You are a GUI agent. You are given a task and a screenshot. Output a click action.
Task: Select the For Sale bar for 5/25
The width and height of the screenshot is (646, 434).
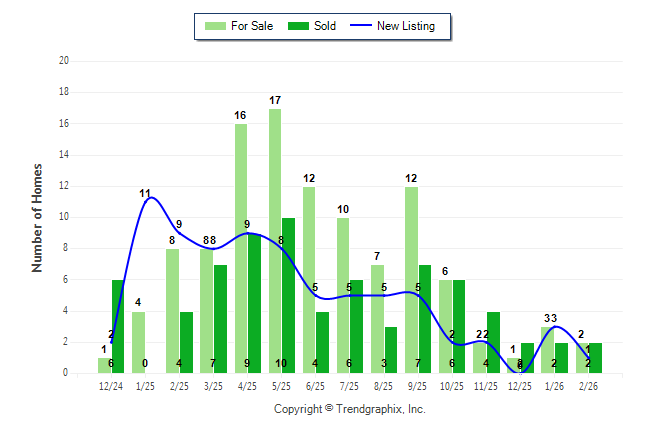coord(275,240)
